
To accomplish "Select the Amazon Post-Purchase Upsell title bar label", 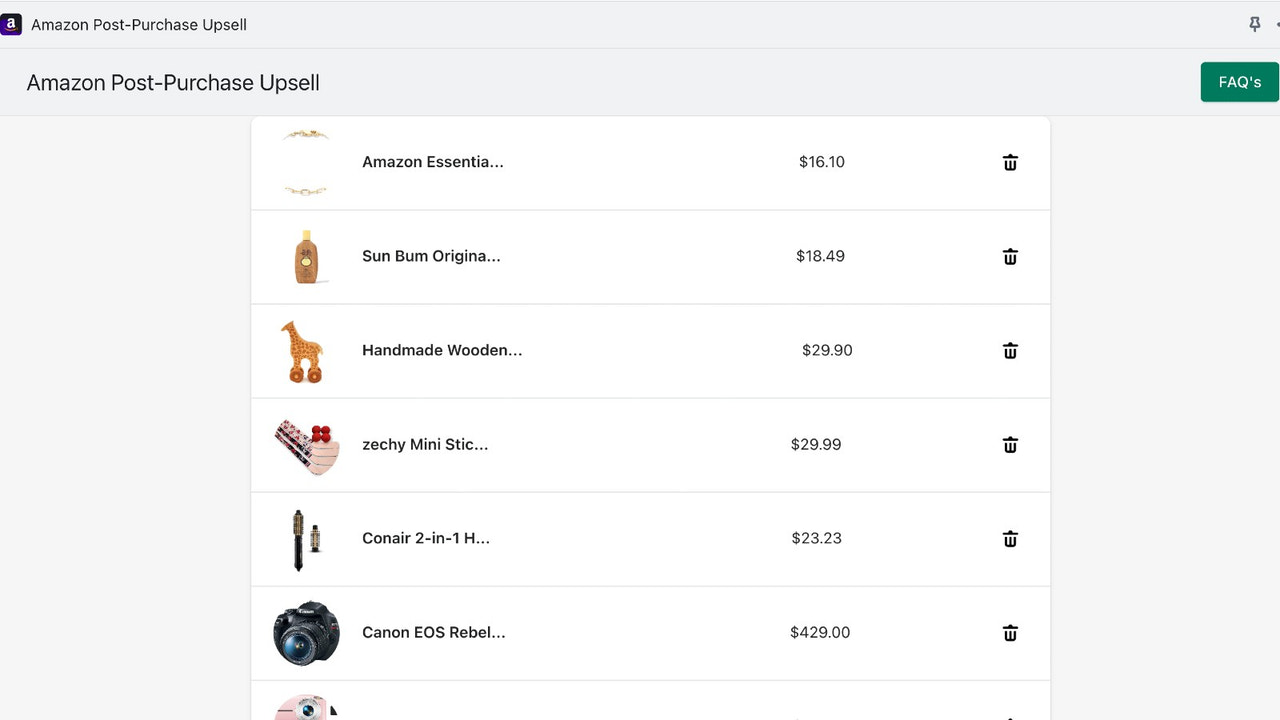I will (139, 24).
